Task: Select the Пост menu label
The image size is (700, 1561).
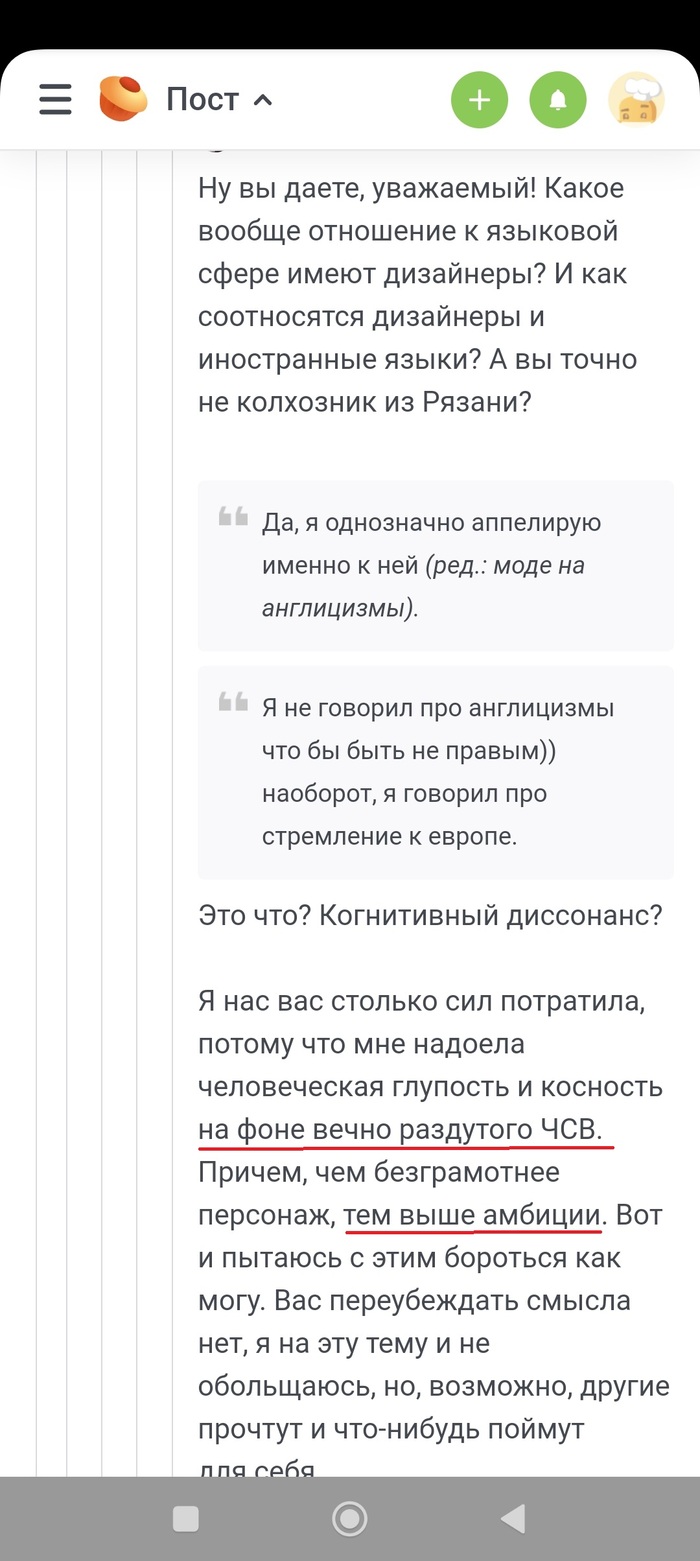Action: tap(203, 99)
